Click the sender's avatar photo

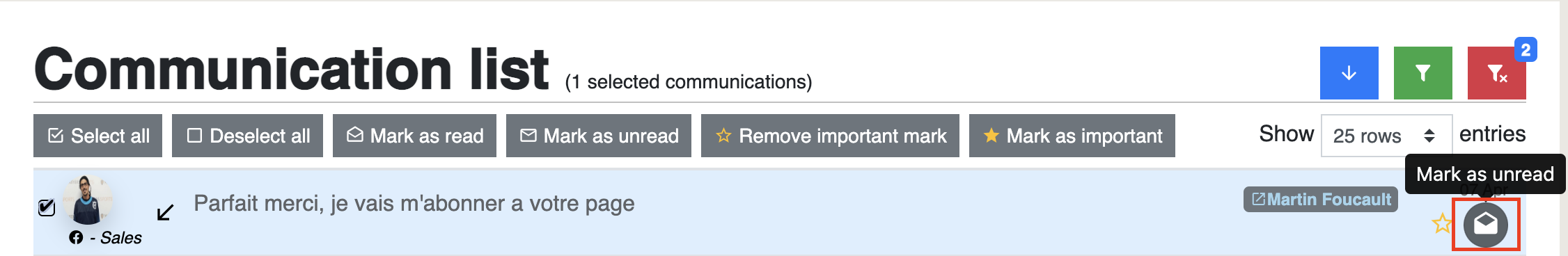[88, 200]
